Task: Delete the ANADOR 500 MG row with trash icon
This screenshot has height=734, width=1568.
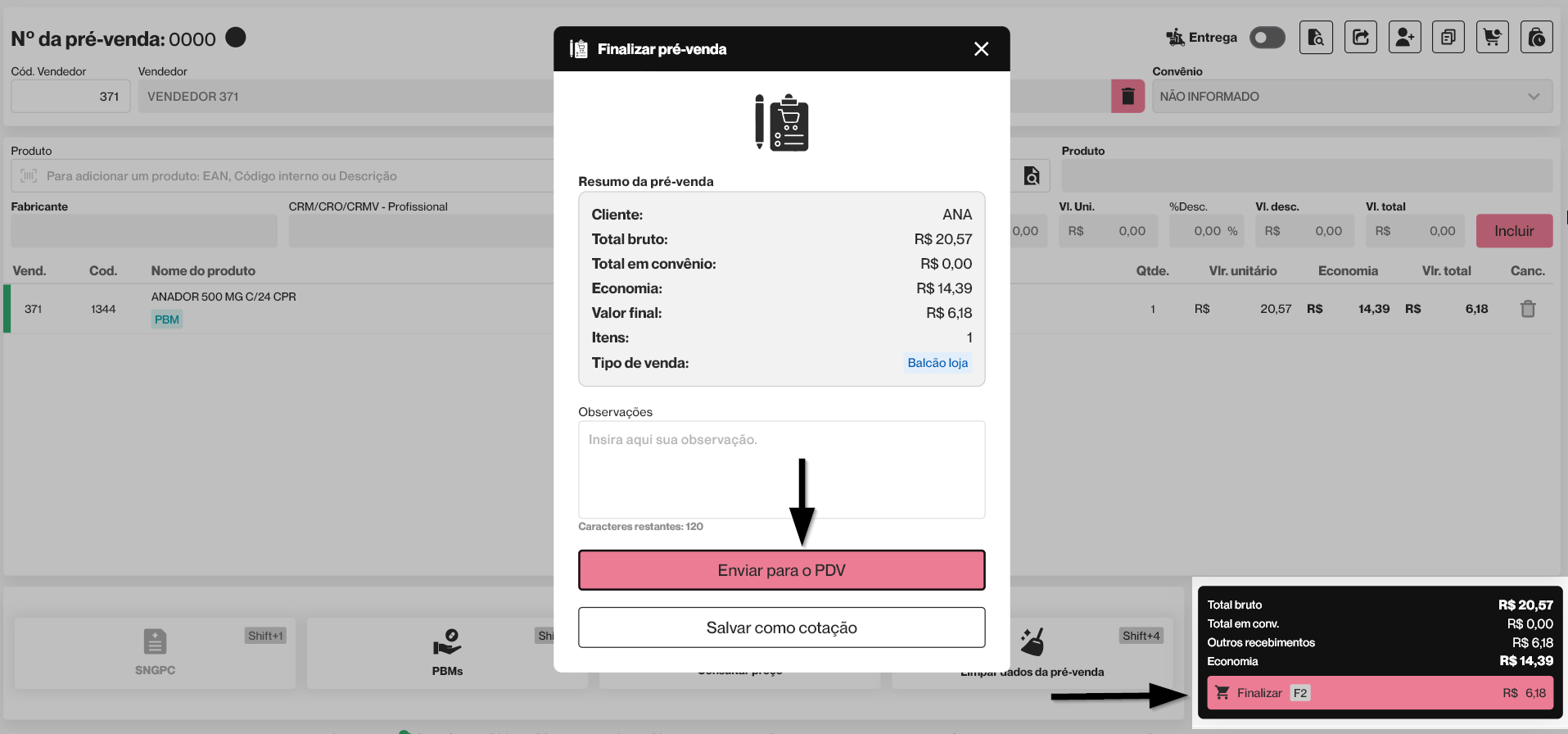Action: pos(1528,309)
